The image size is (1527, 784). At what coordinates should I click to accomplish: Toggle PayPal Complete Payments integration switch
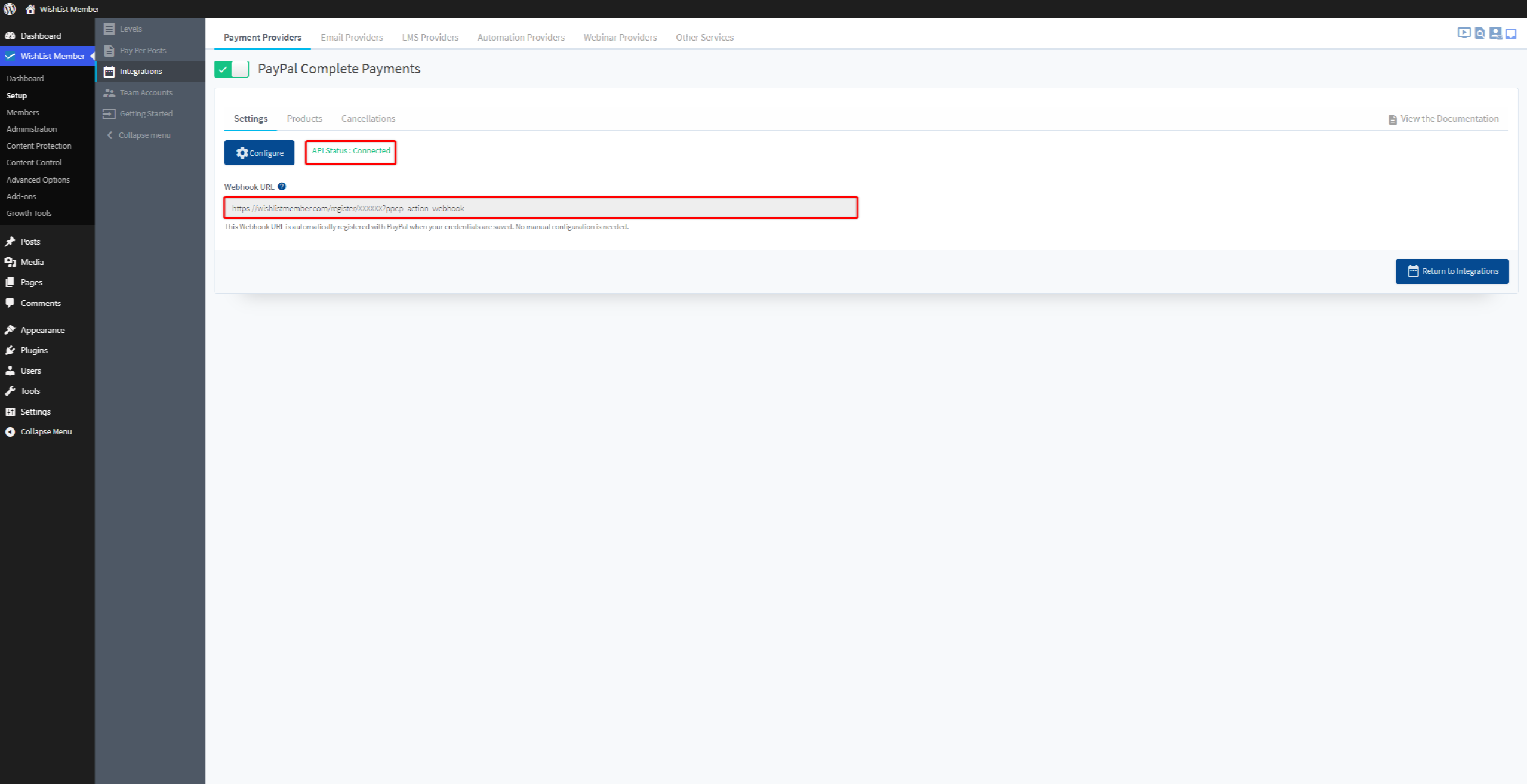[x=232, y=69]
